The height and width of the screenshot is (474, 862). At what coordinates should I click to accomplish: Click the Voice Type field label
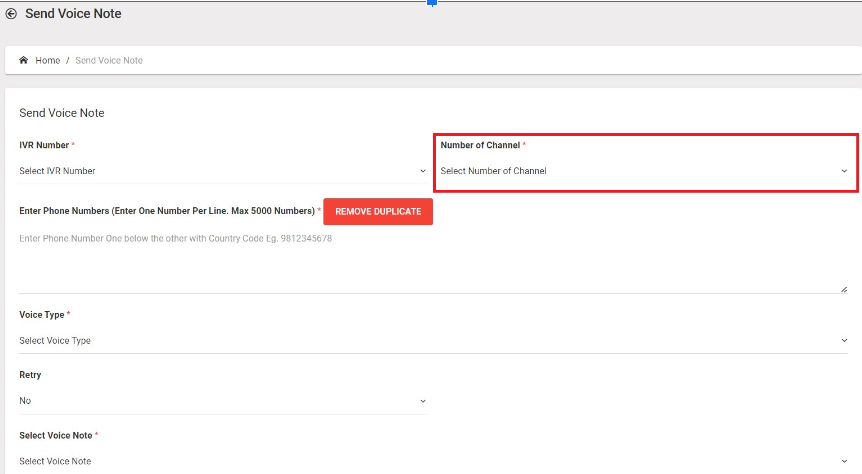42,315
